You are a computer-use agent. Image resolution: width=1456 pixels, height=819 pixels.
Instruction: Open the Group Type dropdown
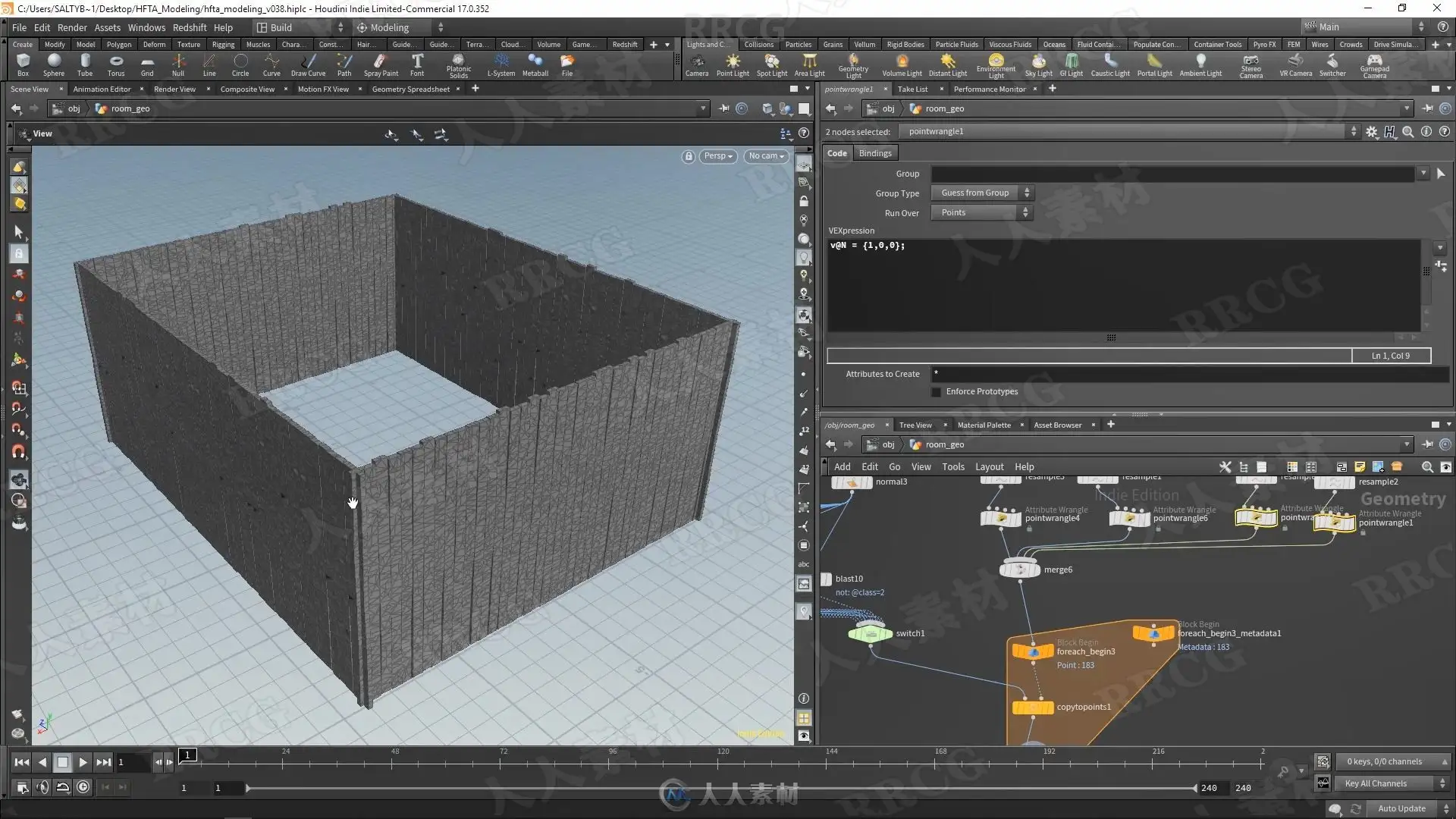coord(981,193)
